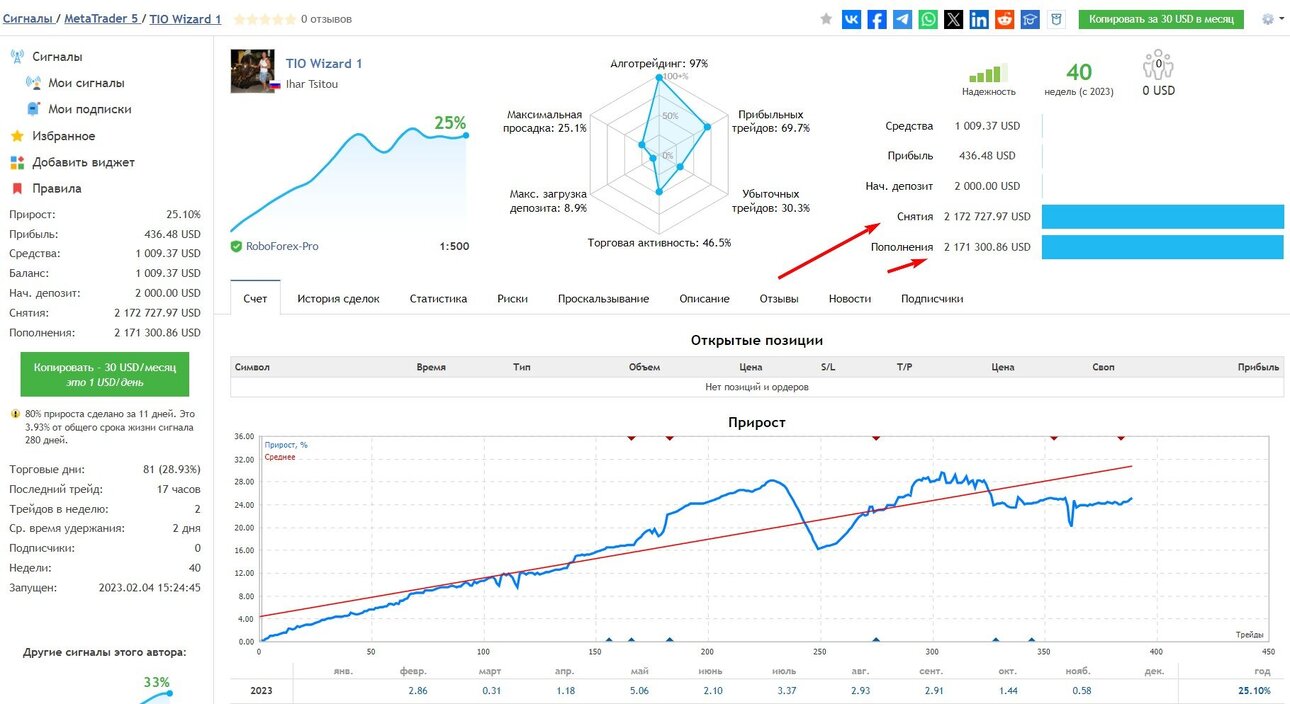
Task: Open Мои сигналы in the sidebar
Action: pos(86,83)
